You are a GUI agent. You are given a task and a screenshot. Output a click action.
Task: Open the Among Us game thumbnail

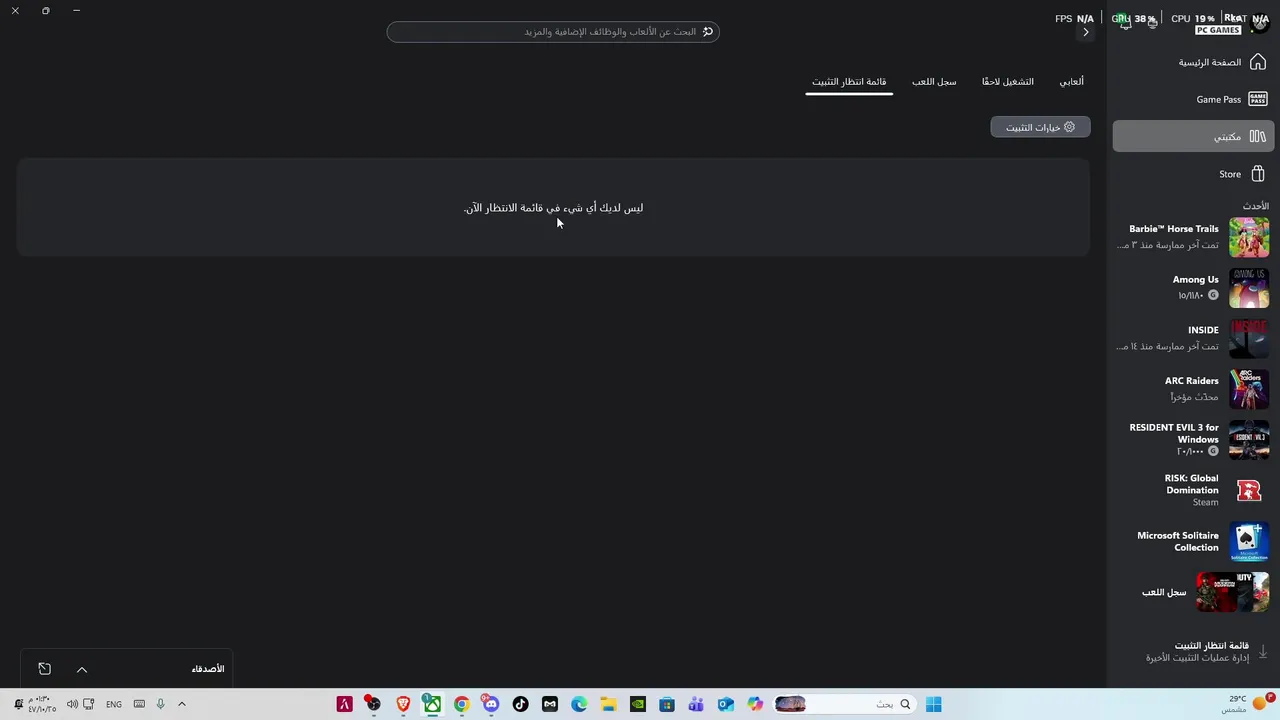point(1249,288)
